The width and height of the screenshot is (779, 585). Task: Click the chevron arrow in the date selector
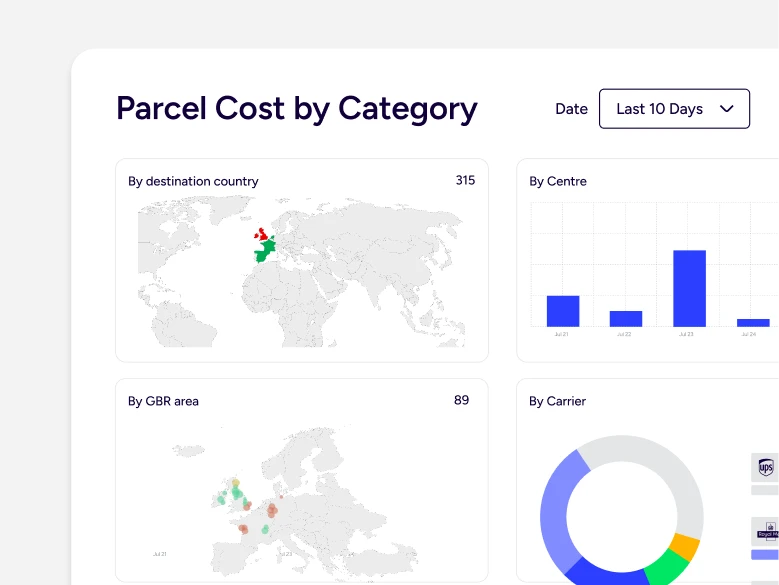click(x=727, y=109)
